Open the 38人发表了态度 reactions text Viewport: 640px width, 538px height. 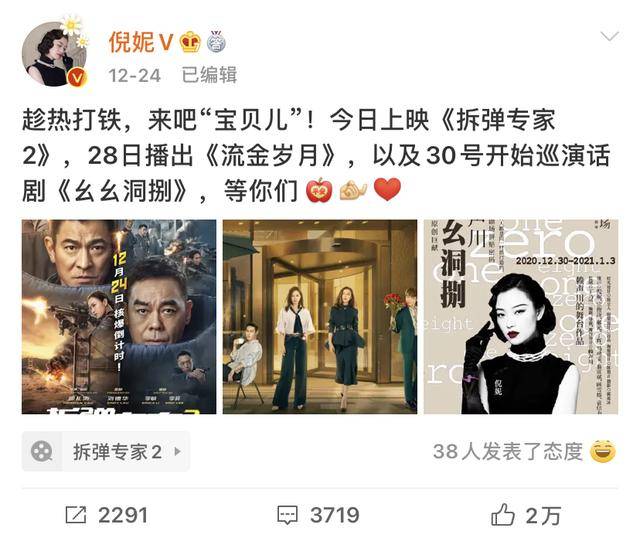click(508, 451)
